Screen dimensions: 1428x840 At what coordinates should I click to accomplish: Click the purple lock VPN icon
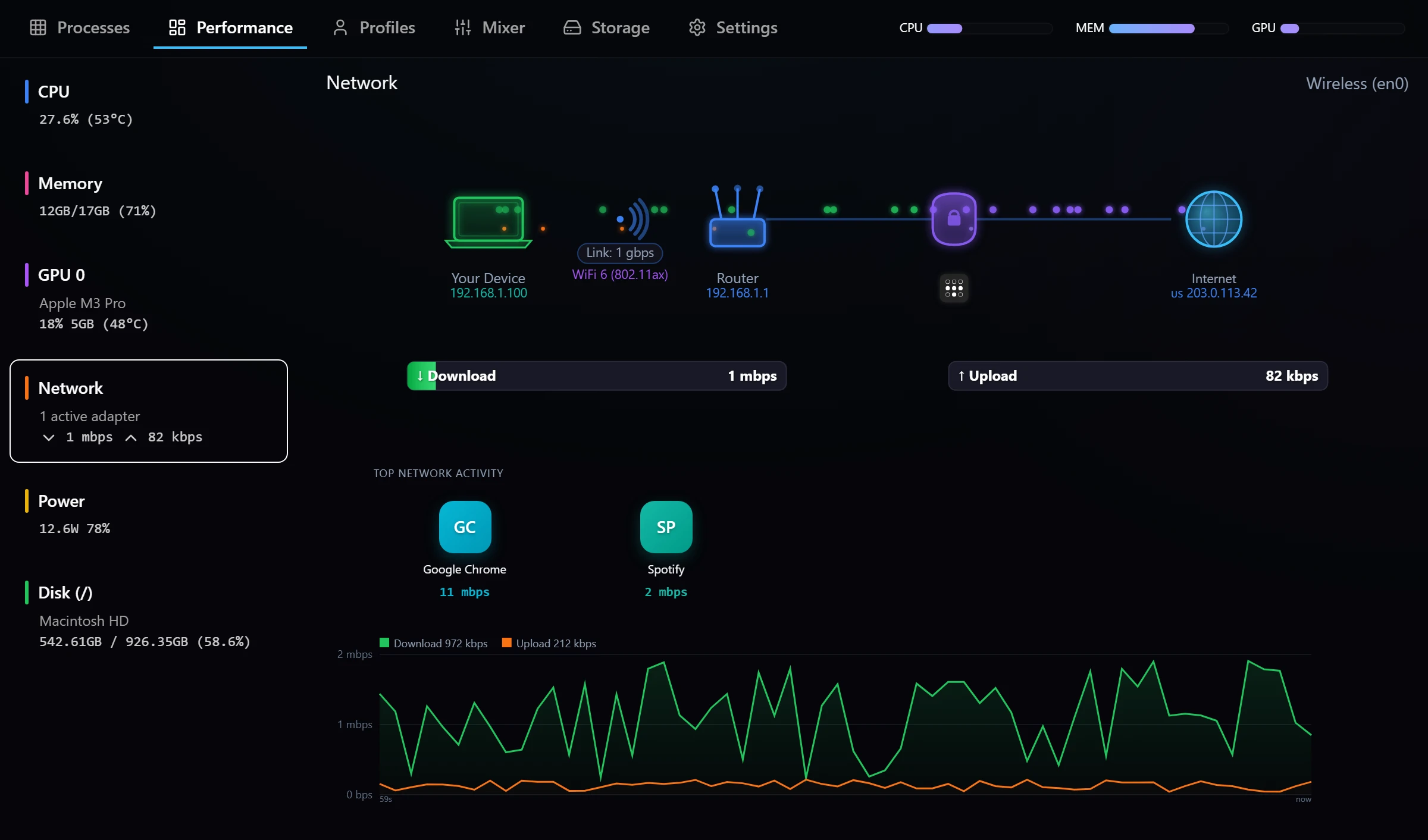point(954,218)
